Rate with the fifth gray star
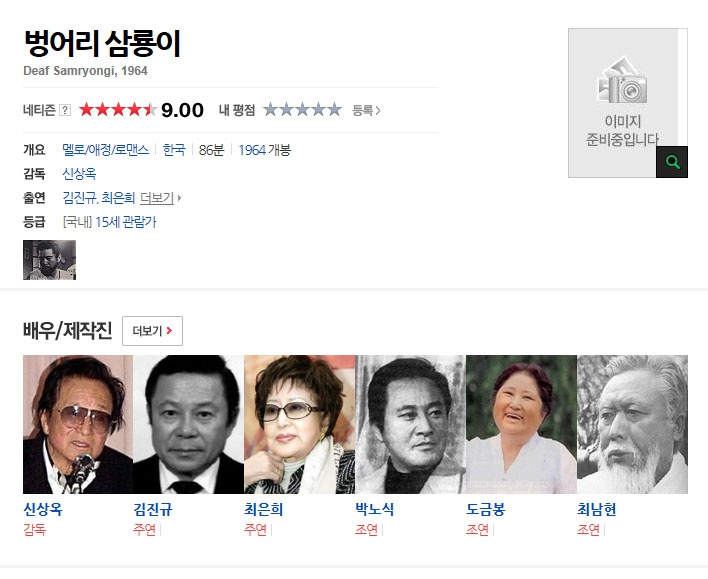708x579 pixels. pyautogui.click(x=335, y=109)
